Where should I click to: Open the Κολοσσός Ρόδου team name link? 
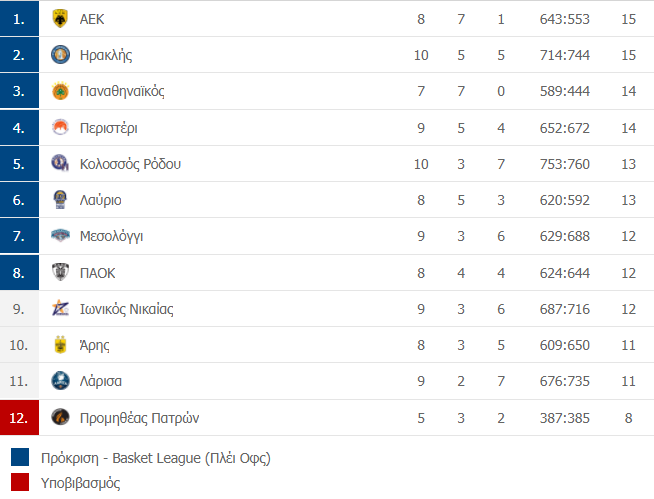coord(130,164)
